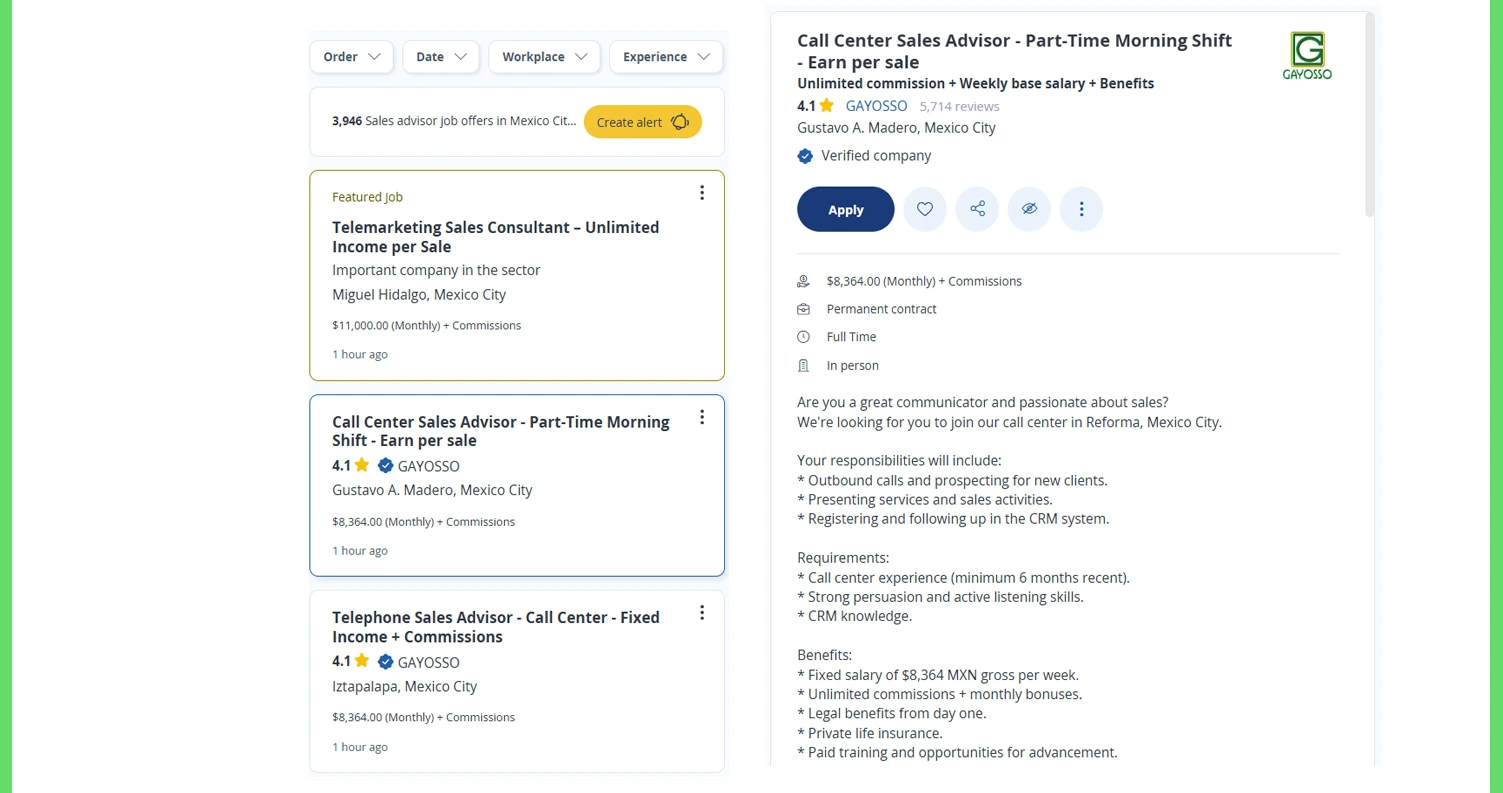Click the share icon next to Apply
1503x793 pixels.
point(977,209)
